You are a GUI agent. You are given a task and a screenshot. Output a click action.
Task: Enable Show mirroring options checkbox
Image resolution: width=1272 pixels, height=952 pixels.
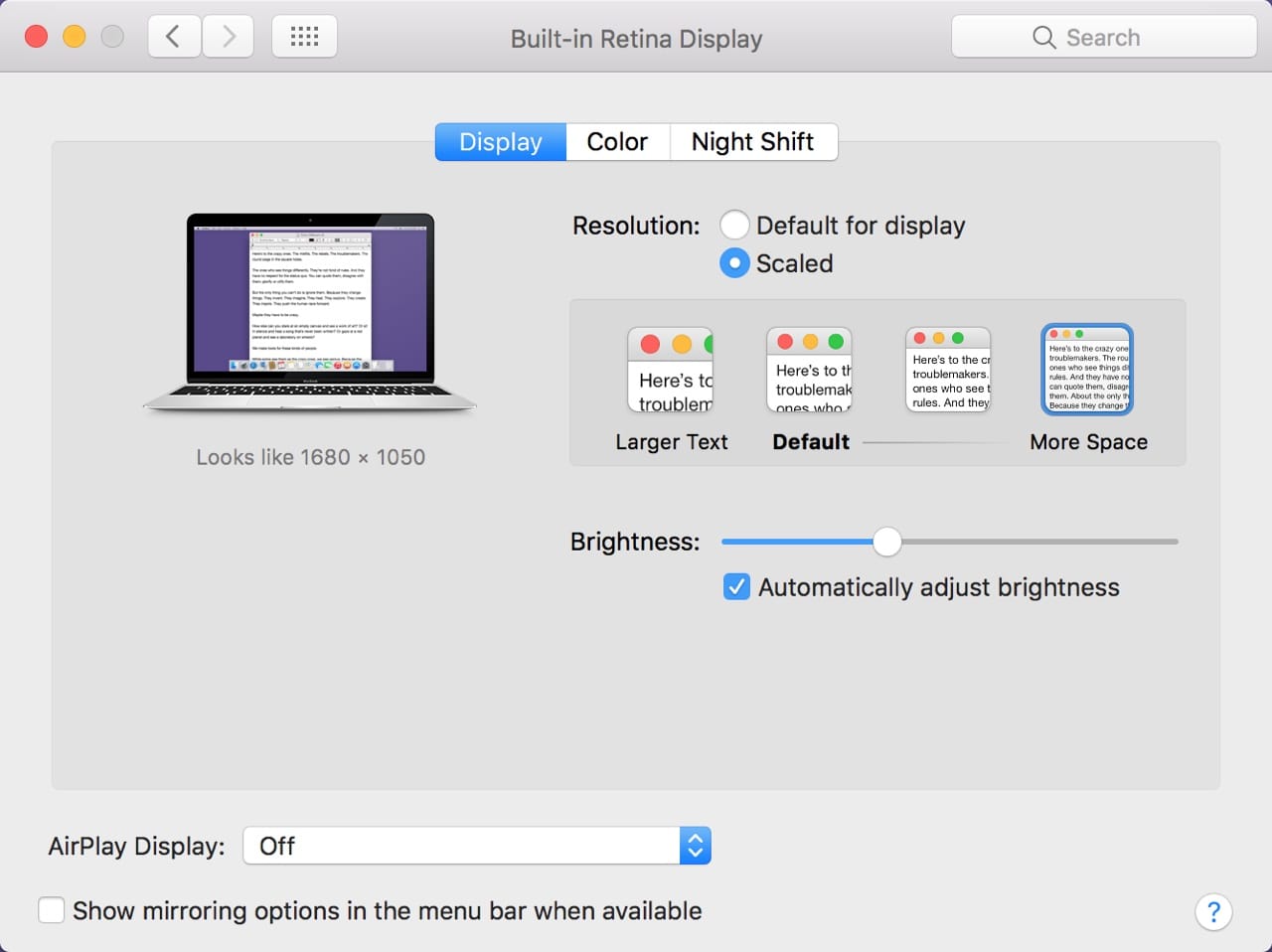[x=52, y=910]
